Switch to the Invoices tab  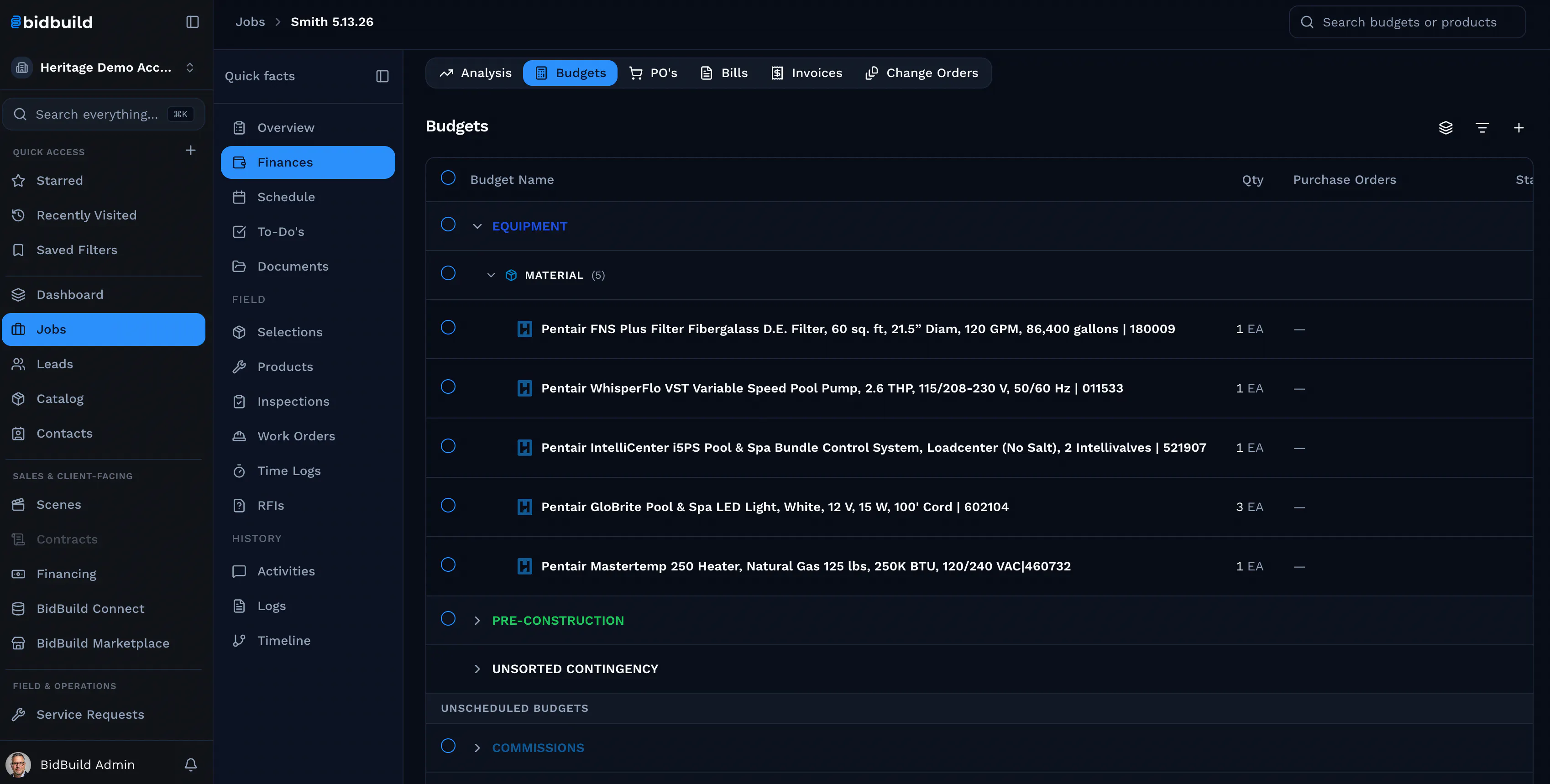click(806, 73)
